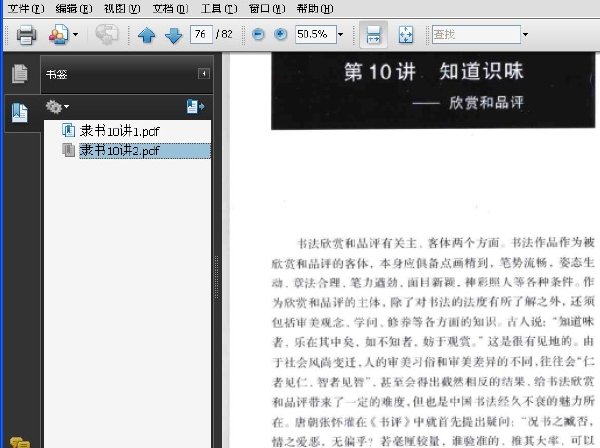Select bookmark 隶书10讲2.pdf
600x448 pixels.
click(145, 151)
